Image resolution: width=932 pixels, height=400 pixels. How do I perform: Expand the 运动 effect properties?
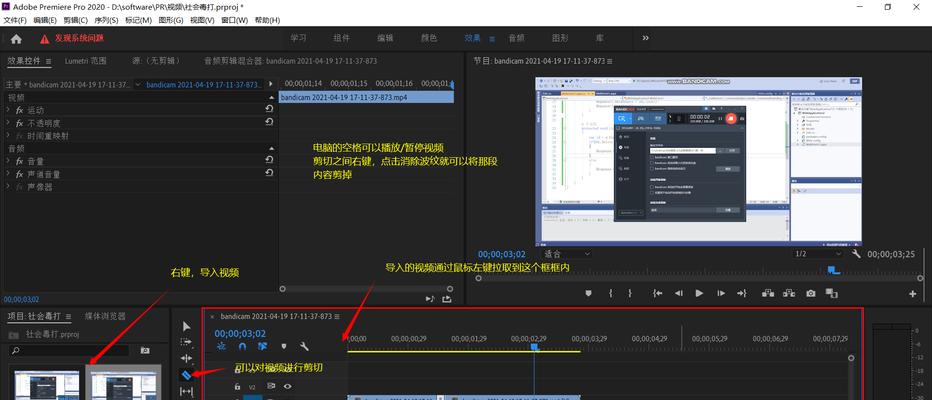pos(8,111)
